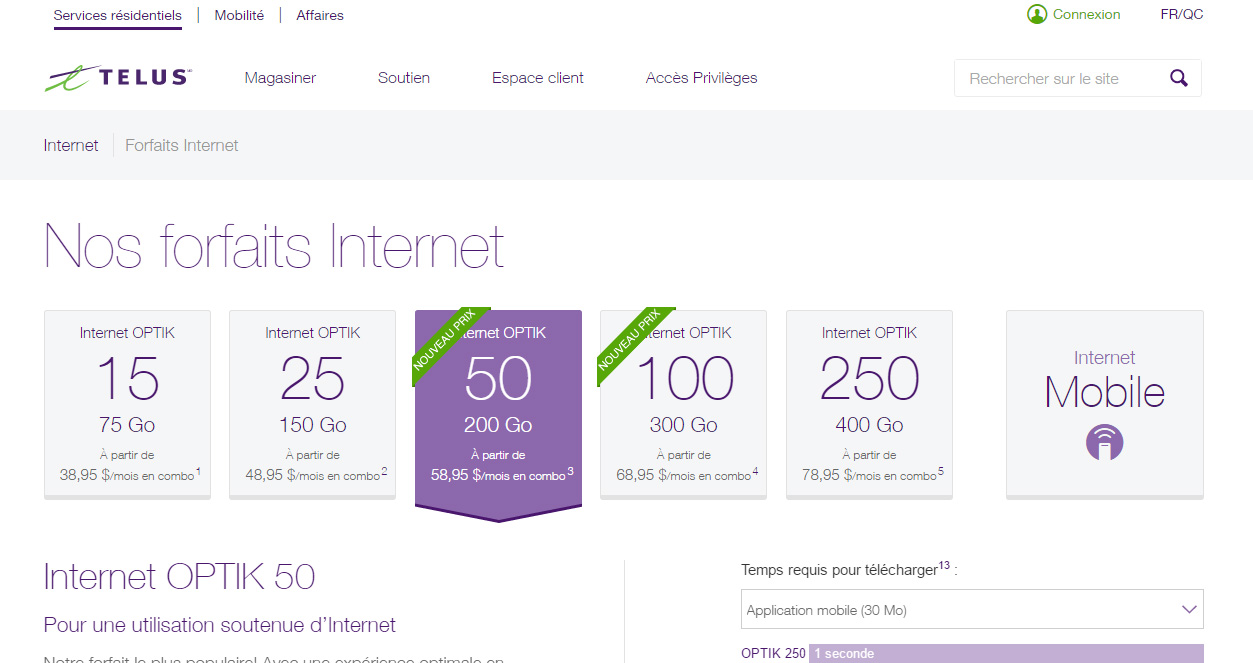1253x663 pixels.
Task: Open the Espace client menu
Action: tap(538, 78)
